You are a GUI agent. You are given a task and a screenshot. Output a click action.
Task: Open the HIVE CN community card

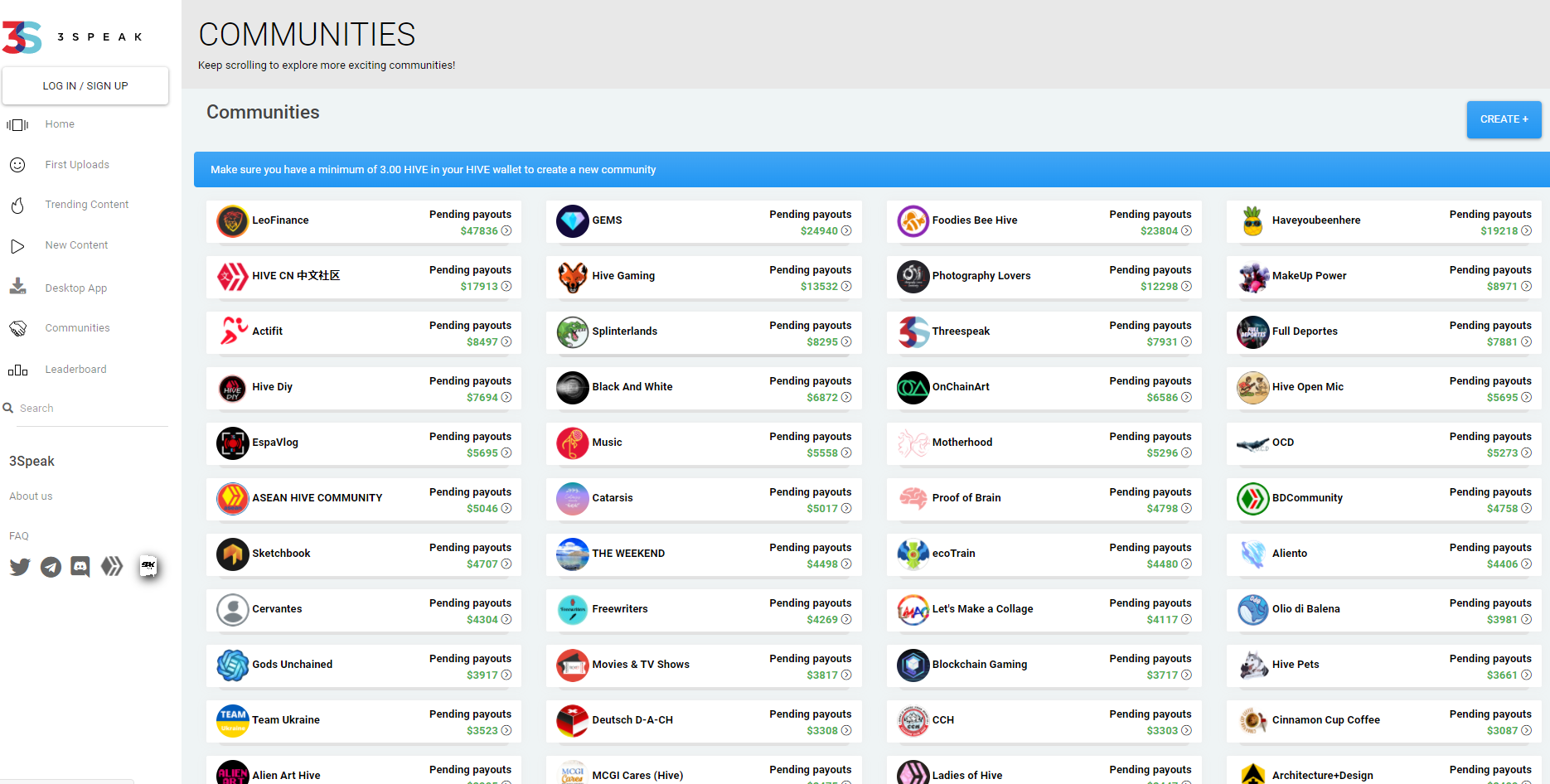click(364, 277)
